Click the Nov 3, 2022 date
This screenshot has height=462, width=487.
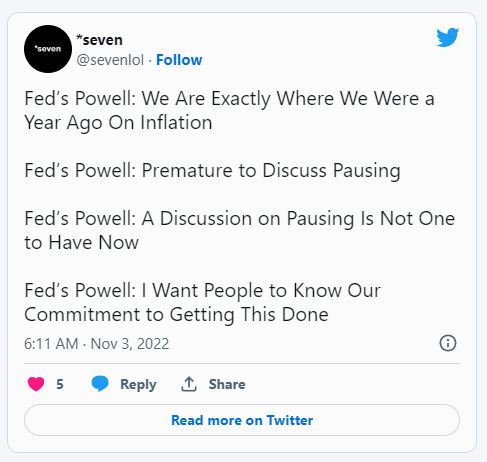point(130,344)
